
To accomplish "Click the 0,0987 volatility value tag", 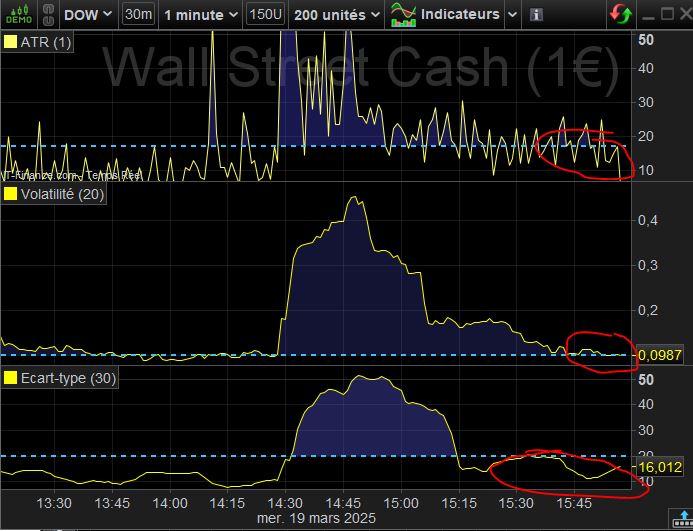I will [660, 355].
